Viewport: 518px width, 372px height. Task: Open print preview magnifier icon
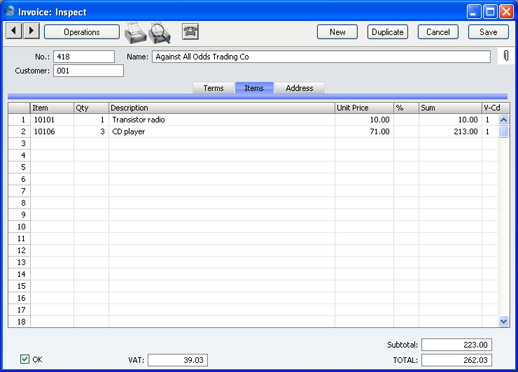(x=160, y=33)
